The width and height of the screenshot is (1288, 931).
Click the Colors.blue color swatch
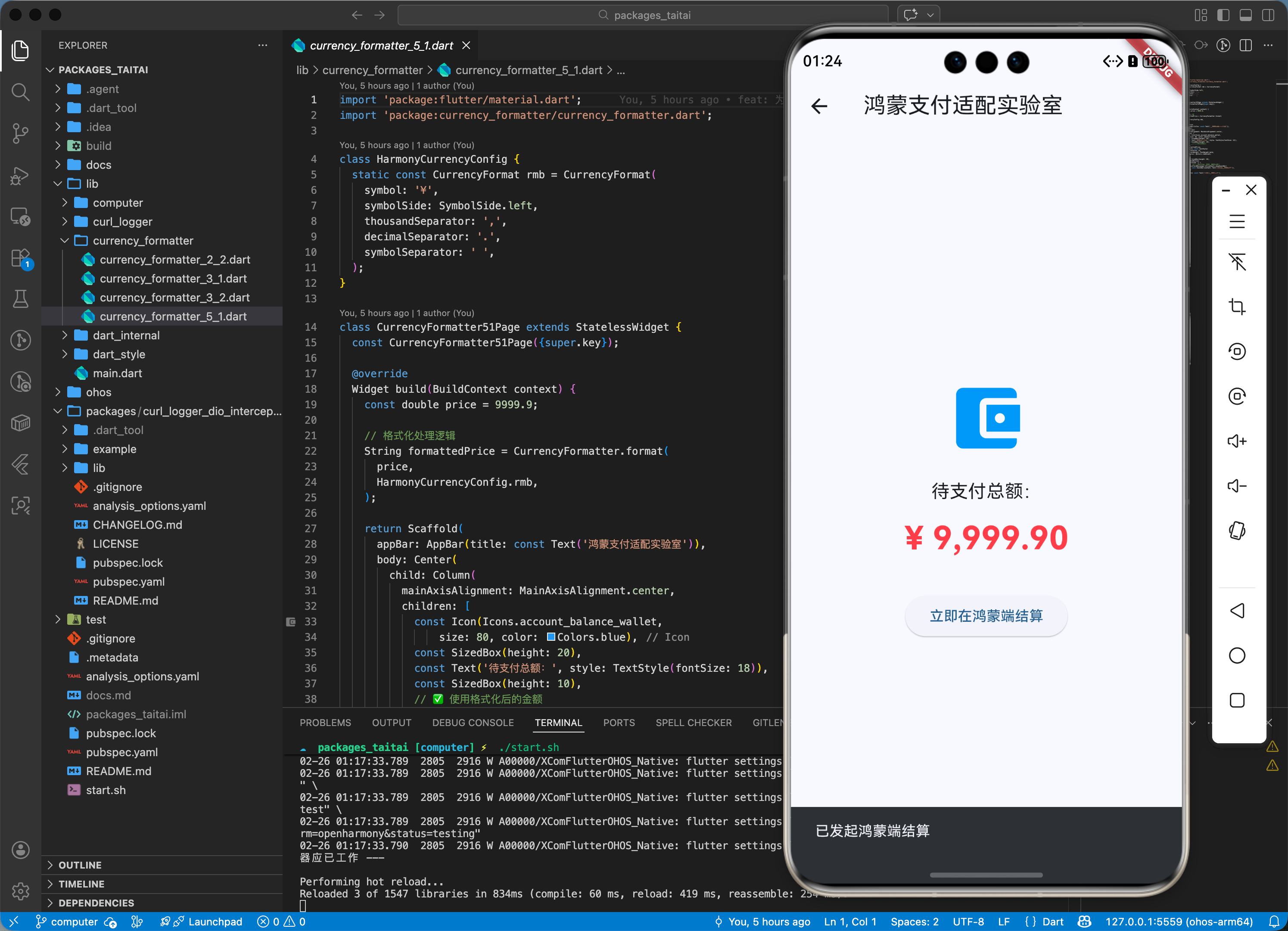pos(551,637)
